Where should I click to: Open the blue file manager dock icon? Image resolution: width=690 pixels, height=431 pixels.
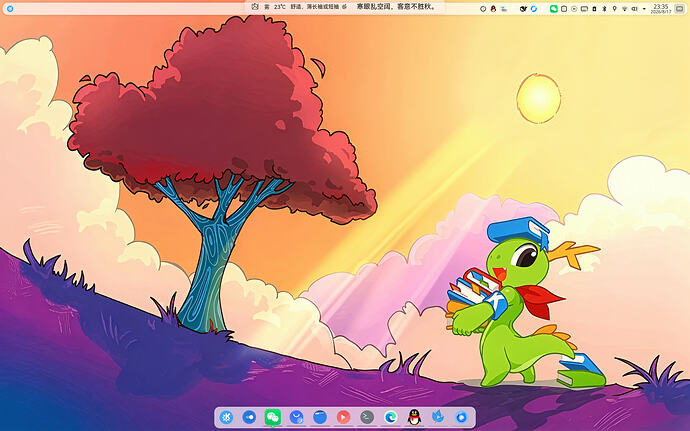(x=320, y=417)
